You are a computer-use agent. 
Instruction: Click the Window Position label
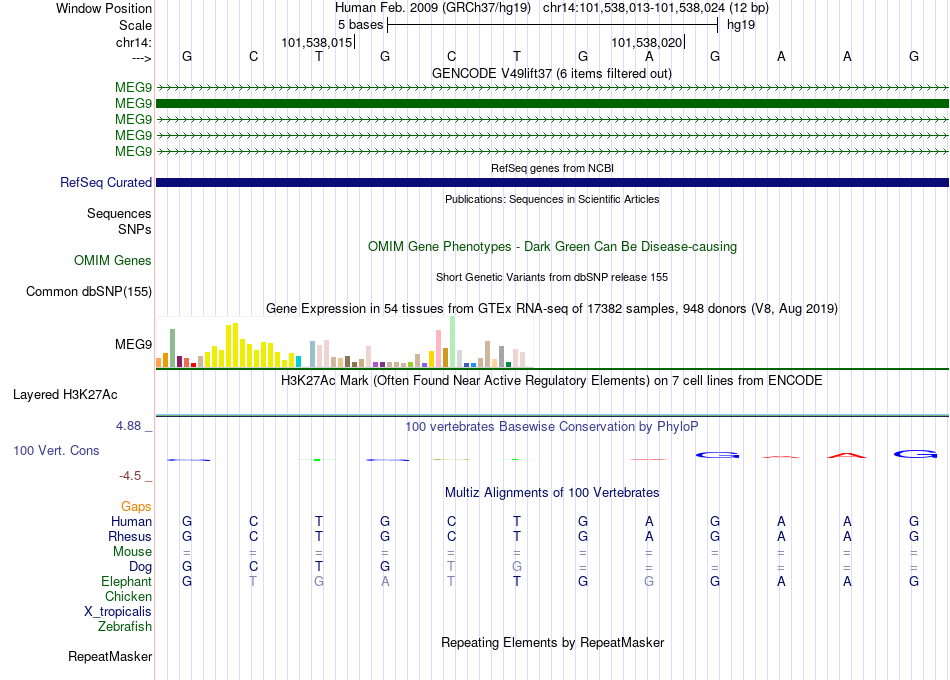[x=104, y=8]
